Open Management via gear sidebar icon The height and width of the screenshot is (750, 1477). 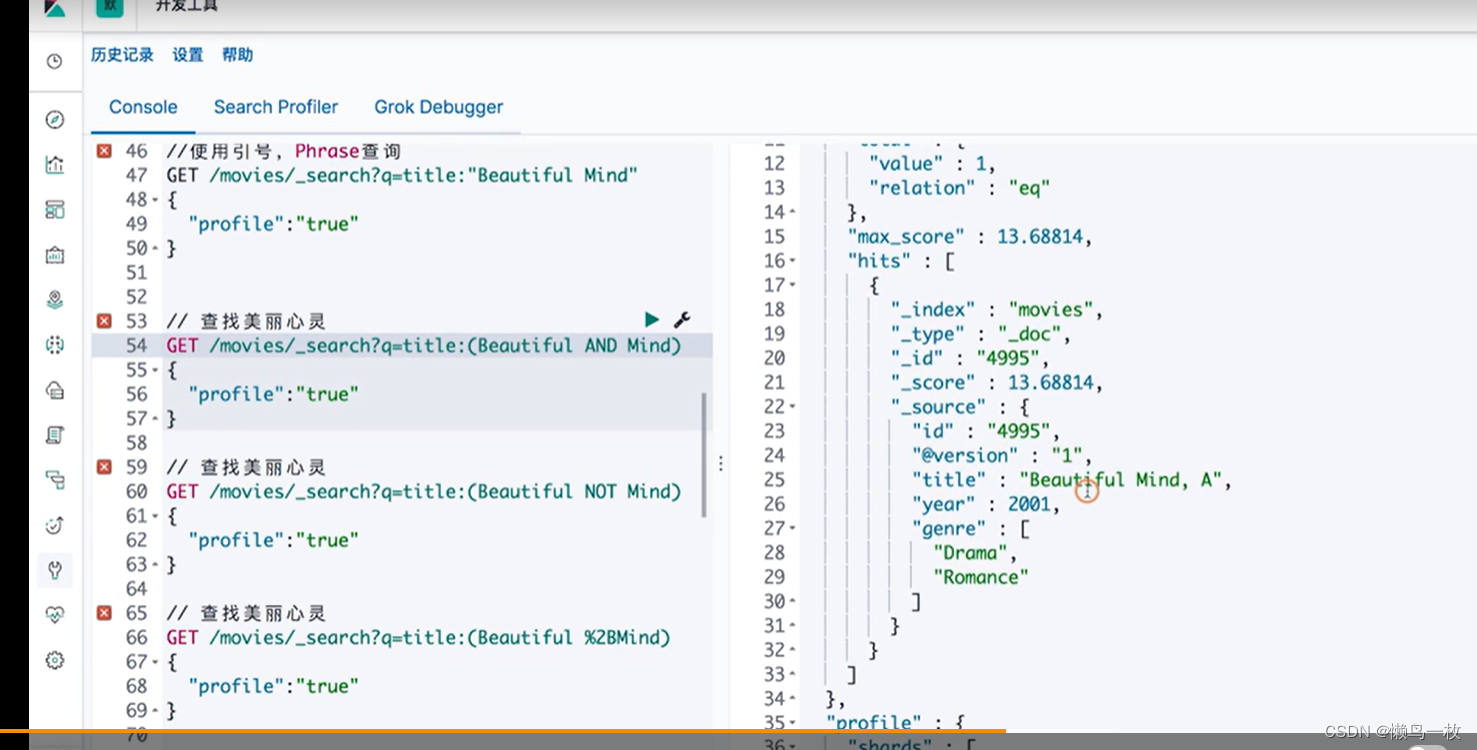pos(55,660)
